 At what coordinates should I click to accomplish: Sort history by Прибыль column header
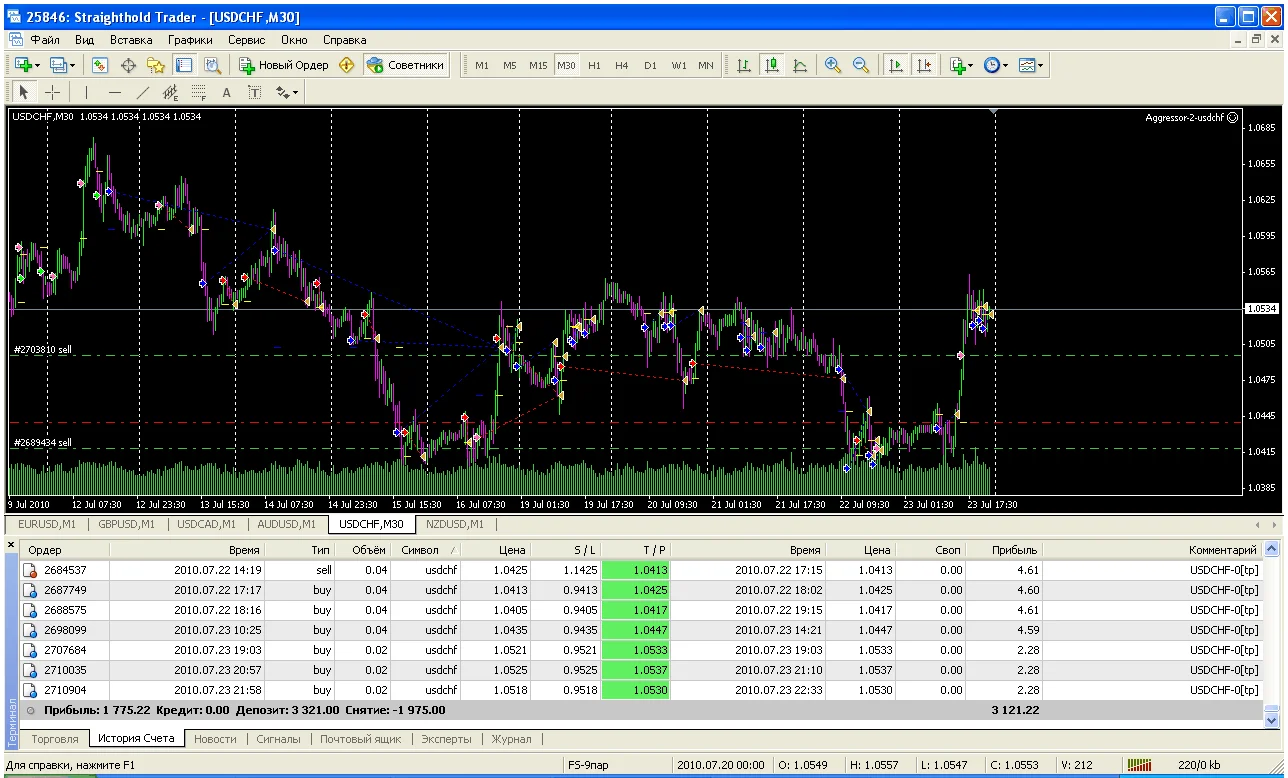(1014, 550)
